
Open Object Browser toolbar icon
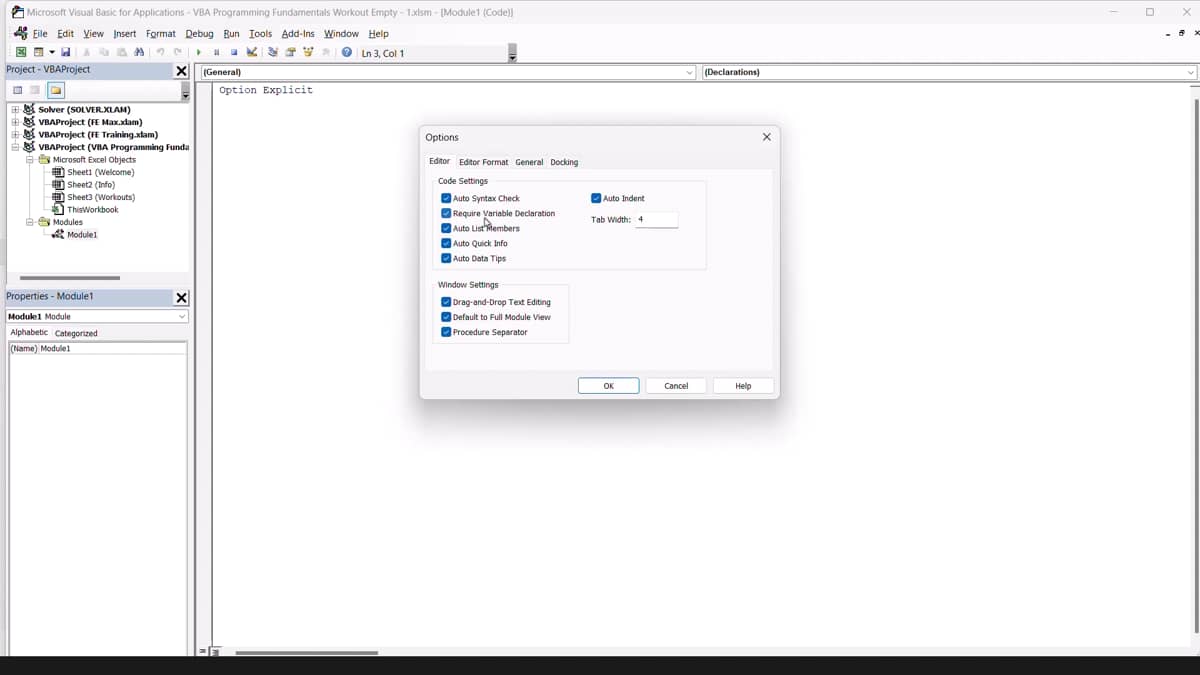(x=308, y=52)
